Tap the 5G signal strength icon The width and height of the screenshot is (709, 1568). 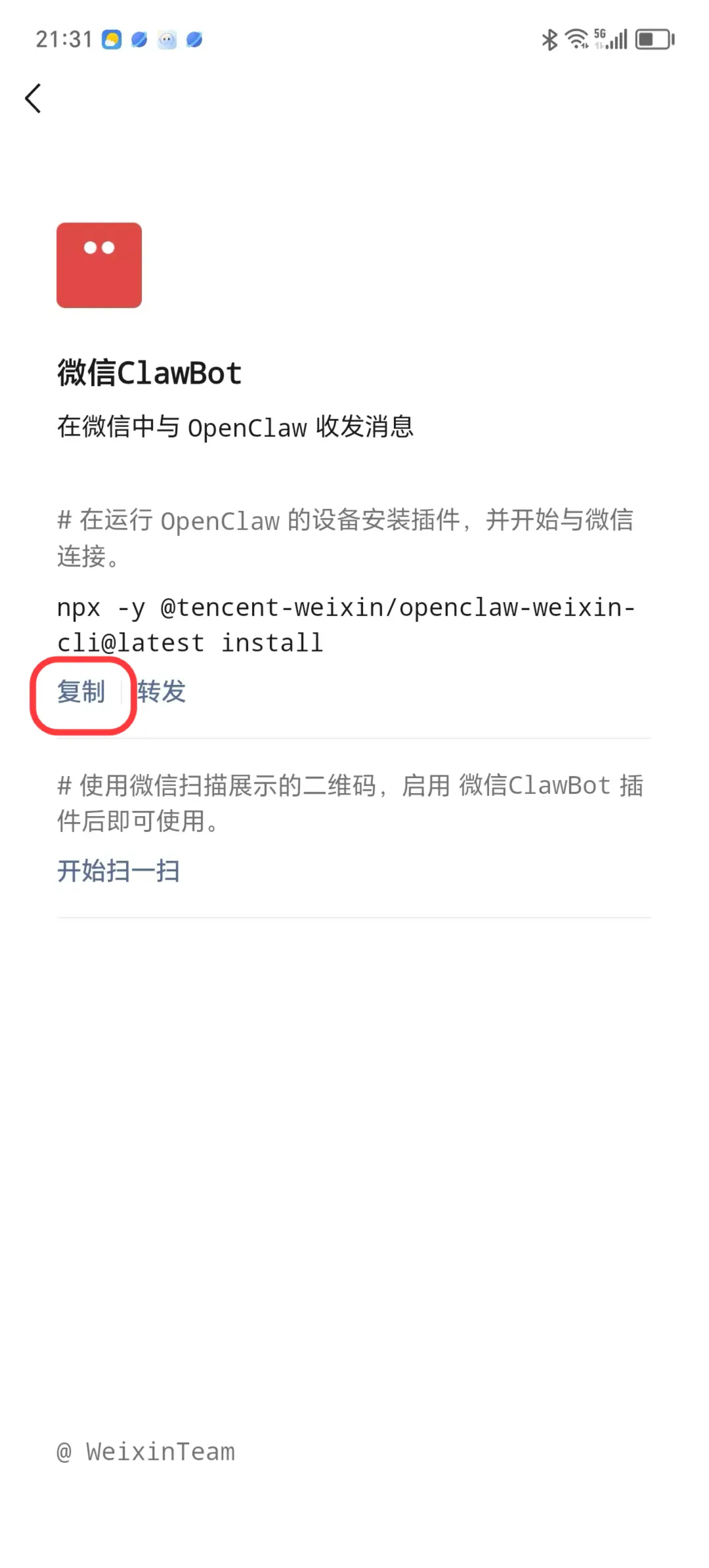(x=611, y=39)
